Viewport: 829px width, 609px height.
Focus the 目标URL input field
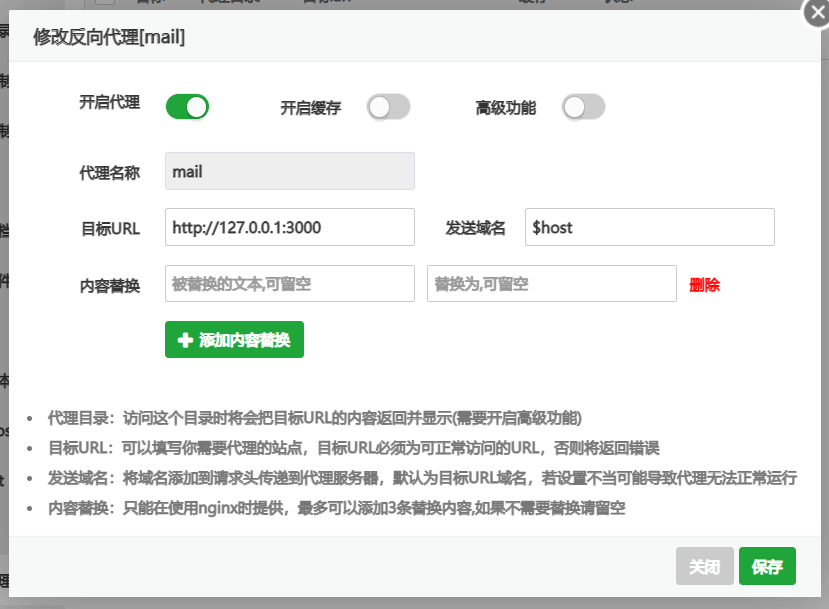click(x=289, y=227)
